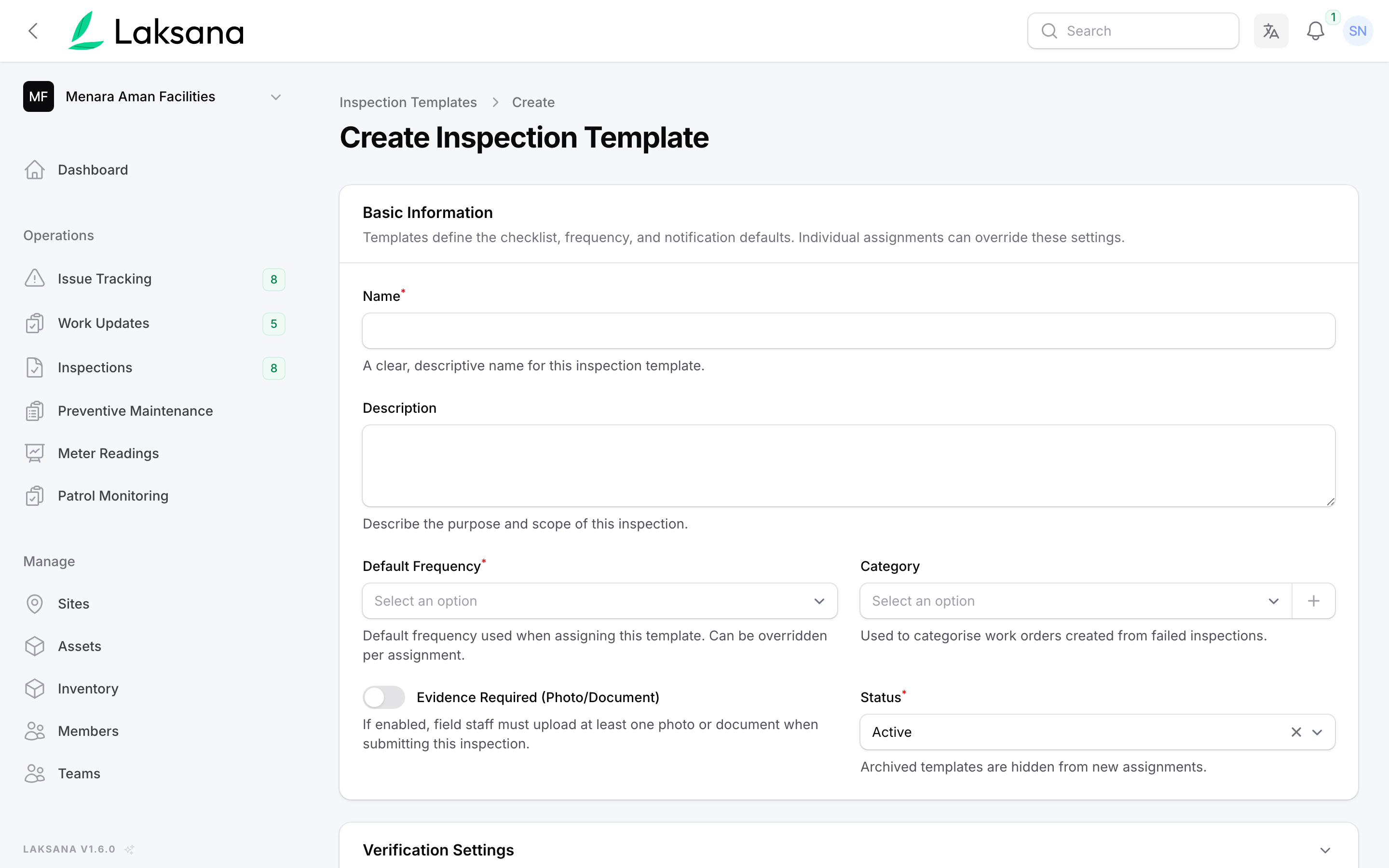Click the Create breadcrumb
Viewport: 1389px width, 868px height.
(533, 102)
